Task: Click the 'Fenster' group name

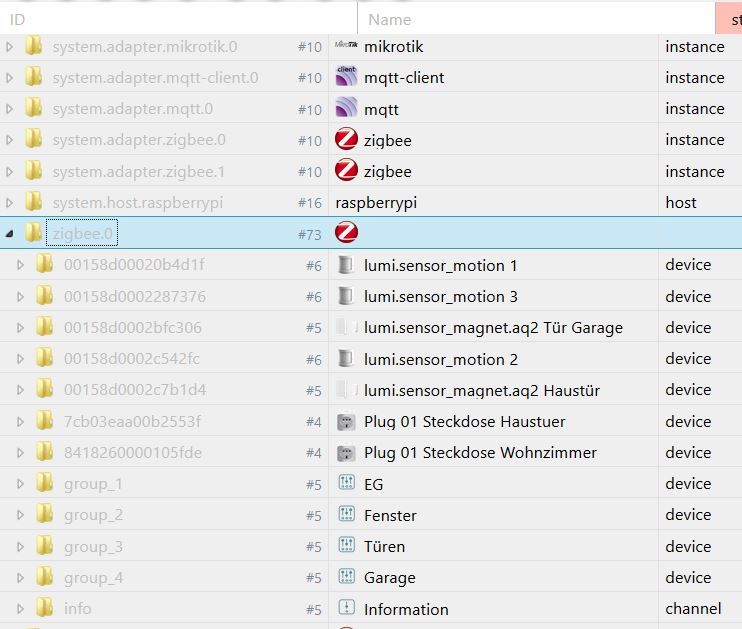Action: pyautogui.click(x=390, y=515)
